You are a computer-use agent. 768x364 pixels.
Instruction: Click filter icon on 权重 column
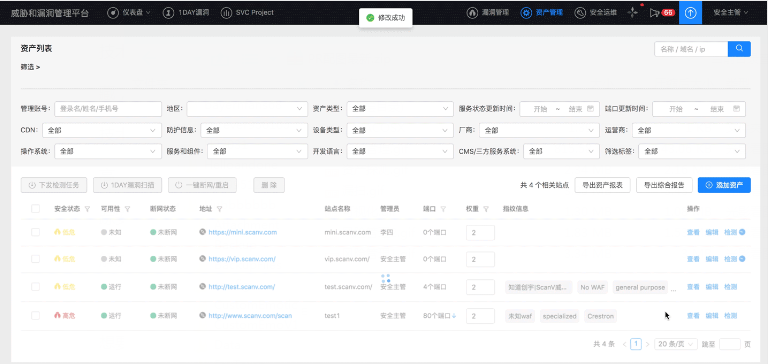click(486, 209)
